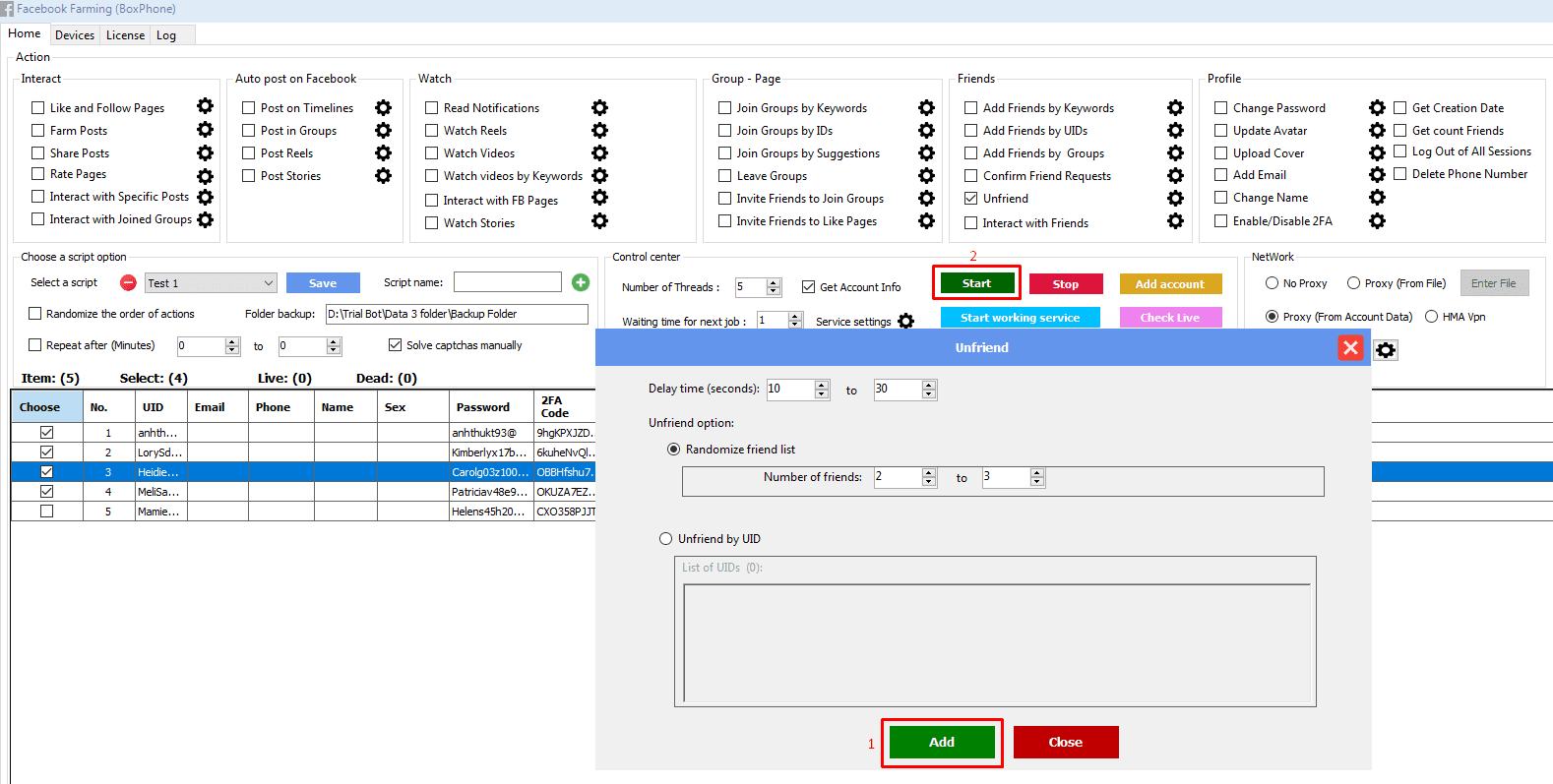The width and height of the screenshot is (1553, 784).
Task: Open settings gear for Update Avatar
Action: 1377,130
